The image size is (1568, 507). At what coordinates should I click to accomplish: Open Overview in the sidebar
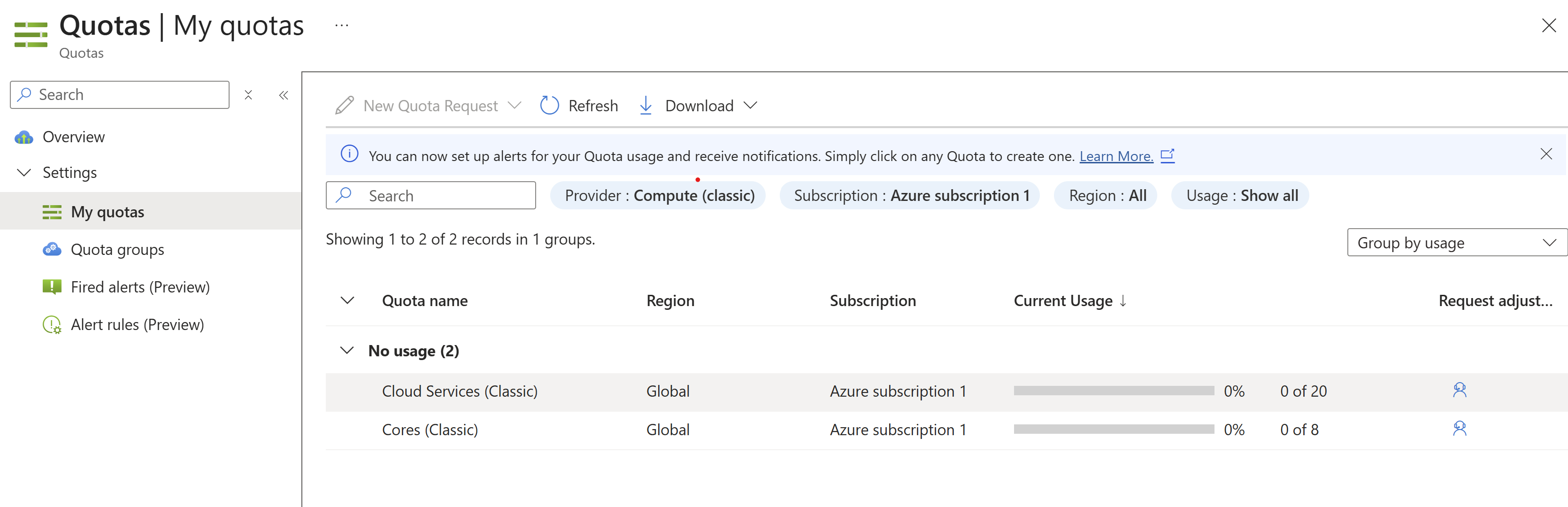click(x=73, y=137)
